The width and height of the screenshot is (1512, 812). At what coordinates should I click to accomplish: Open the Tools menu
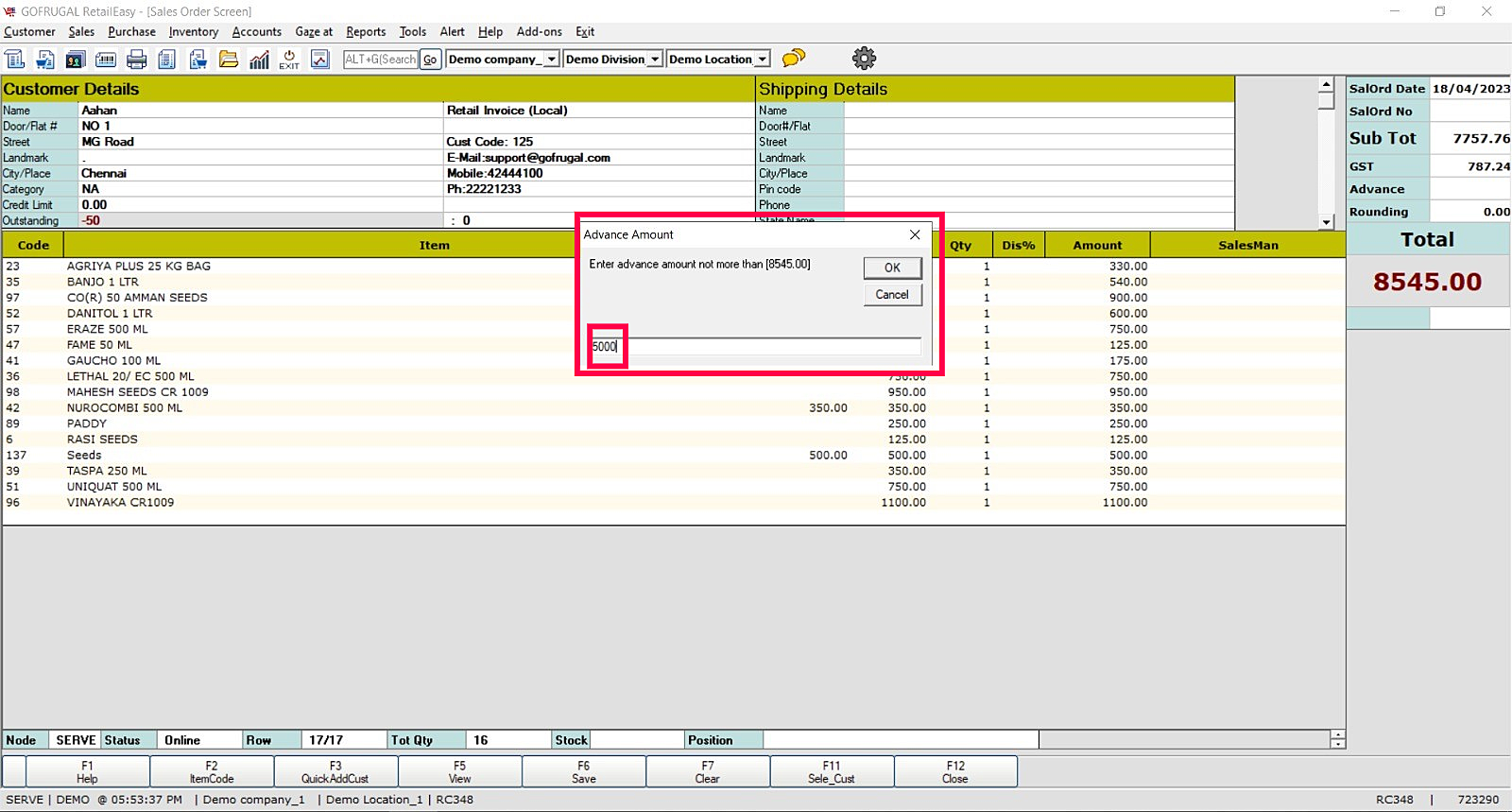coord(413,31)
